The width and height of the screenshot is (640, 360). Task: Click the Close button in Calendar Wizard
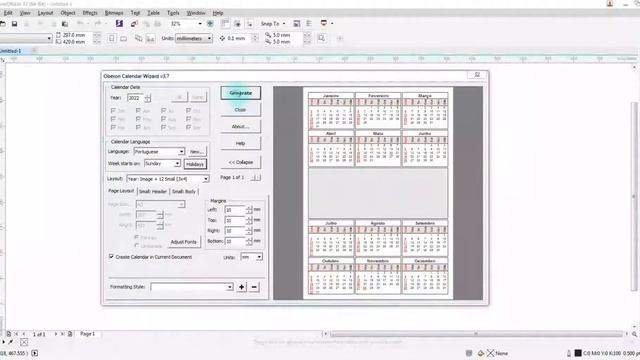240,110
